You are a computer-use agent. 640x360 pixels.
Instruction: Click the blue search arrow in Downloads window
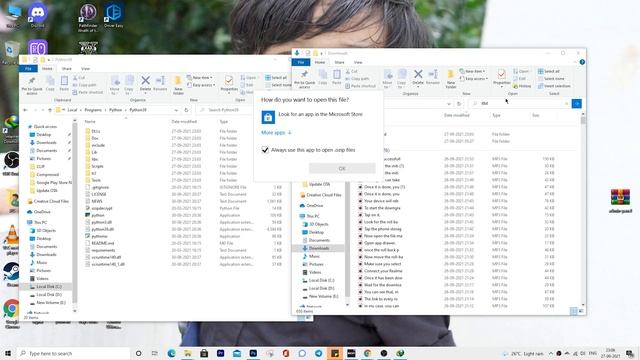(x=576, y=104)
